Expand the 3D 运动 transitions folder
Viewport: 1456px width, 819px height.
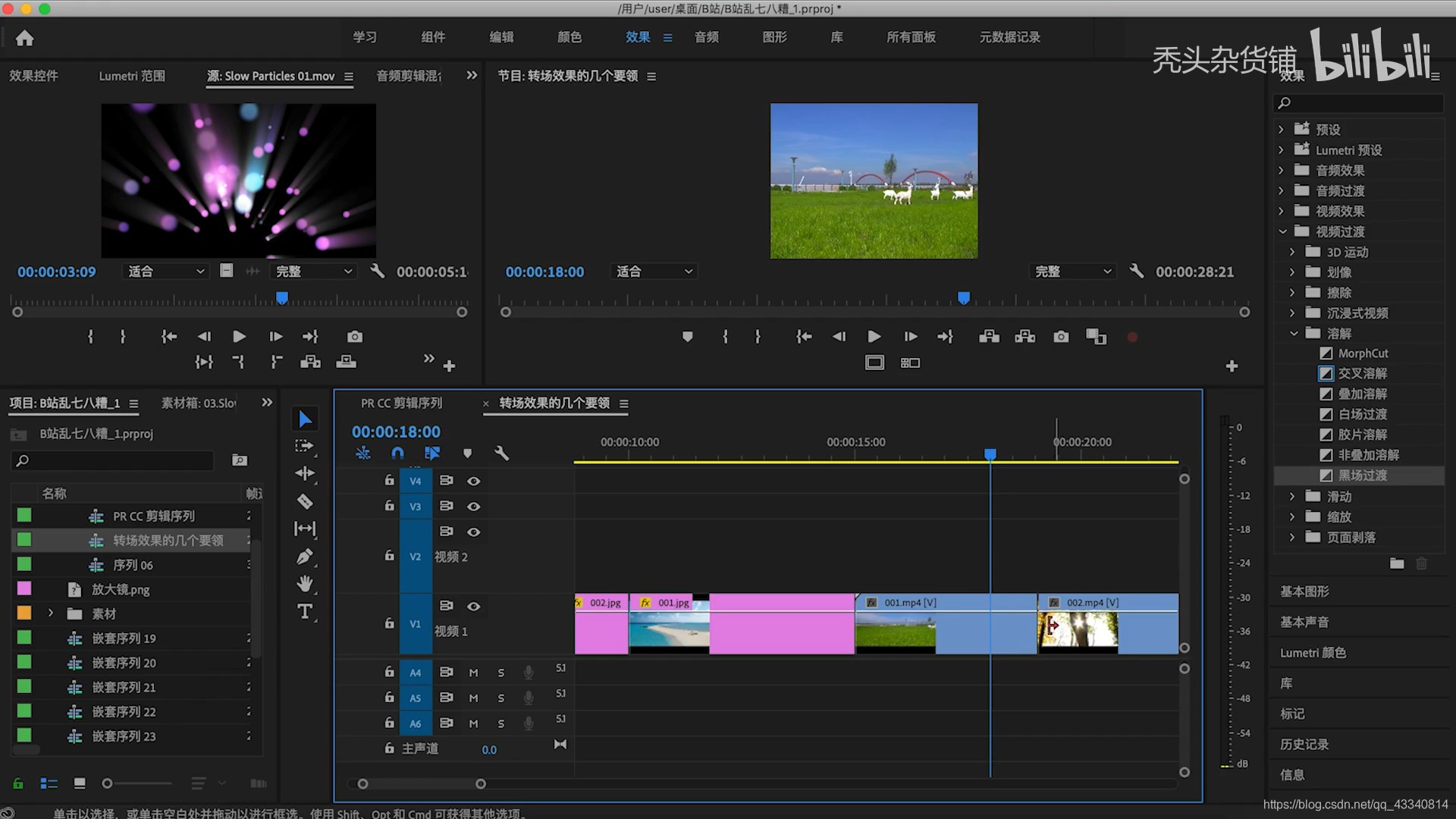(1292, 252)
